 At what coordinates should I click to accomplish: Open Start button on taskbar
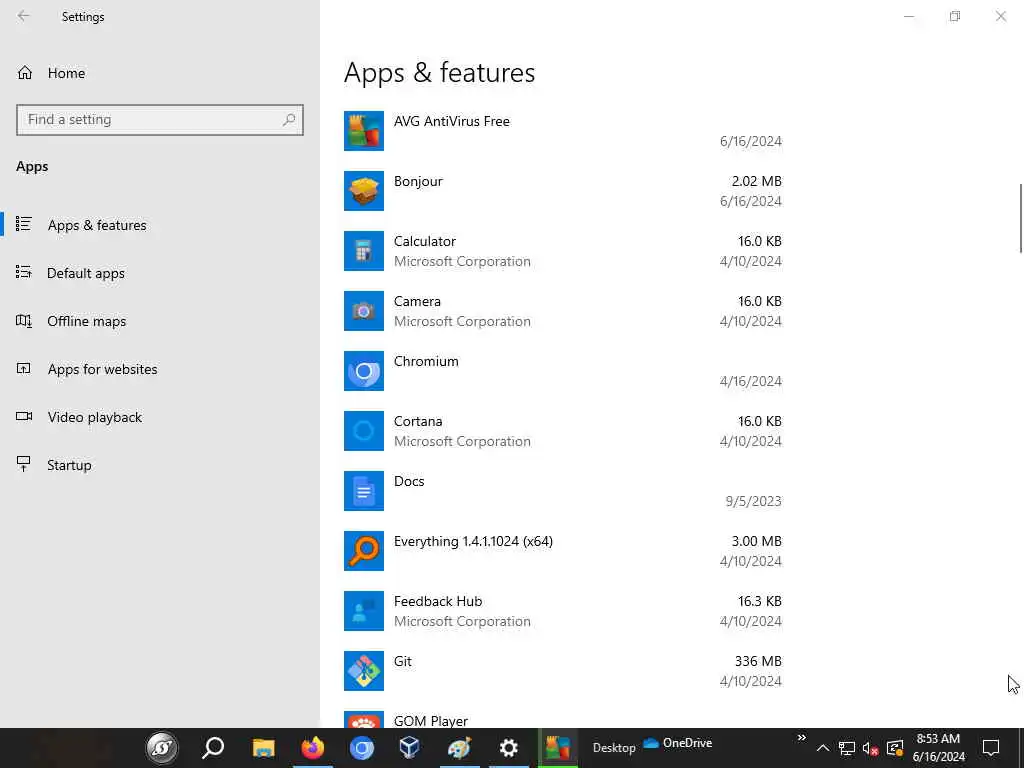[162, 748]
